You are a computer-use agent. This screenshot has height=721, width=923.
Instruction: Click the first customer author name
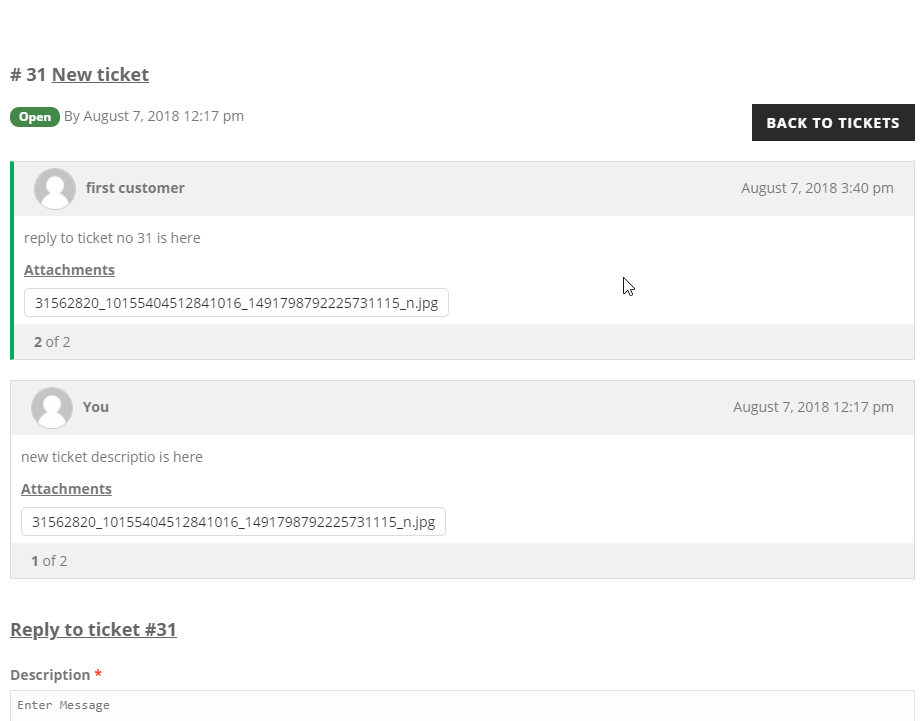[x=135, y=188]
